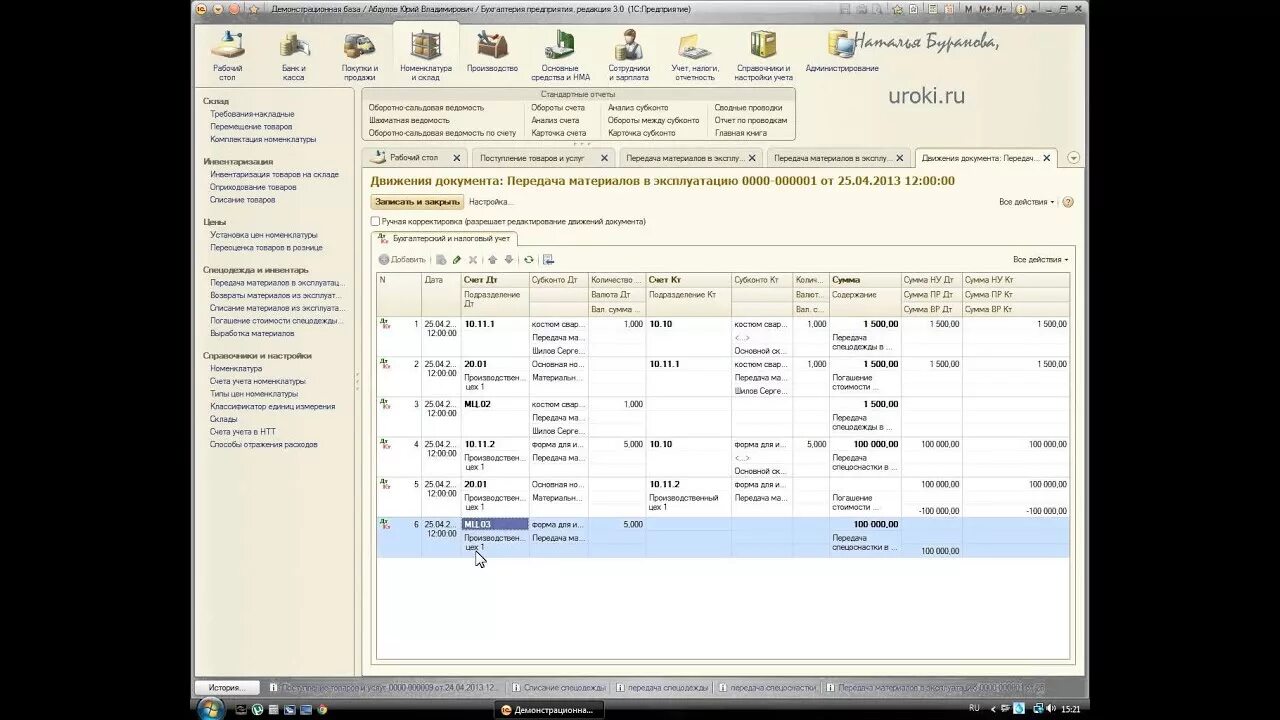Click the 1C main menu icon
Image resolution: width=1280 pixels, height=720 pixels.
point(201,9)
